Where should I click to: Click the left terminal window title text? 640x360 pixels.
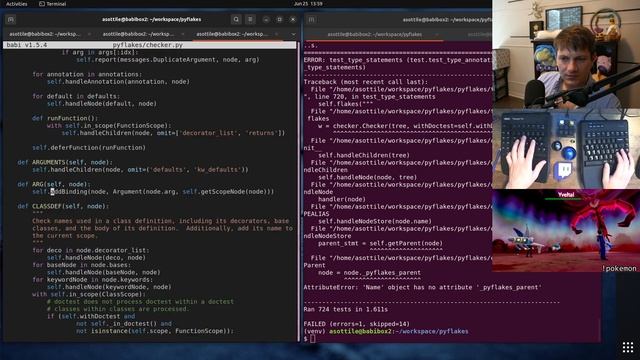151,19
